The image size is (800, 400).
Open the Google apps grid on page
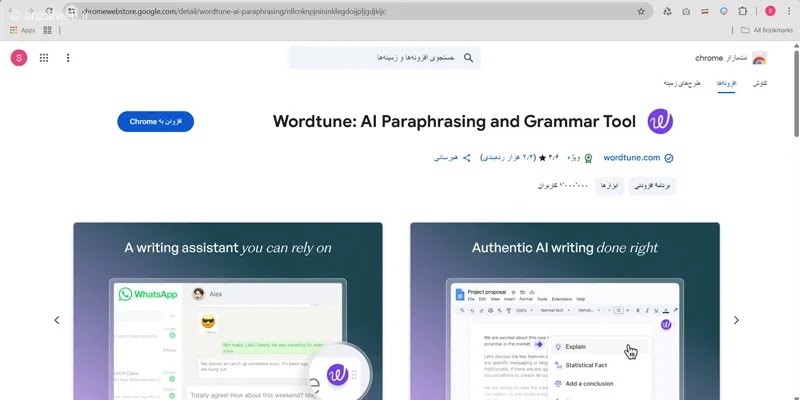[44, 58]
